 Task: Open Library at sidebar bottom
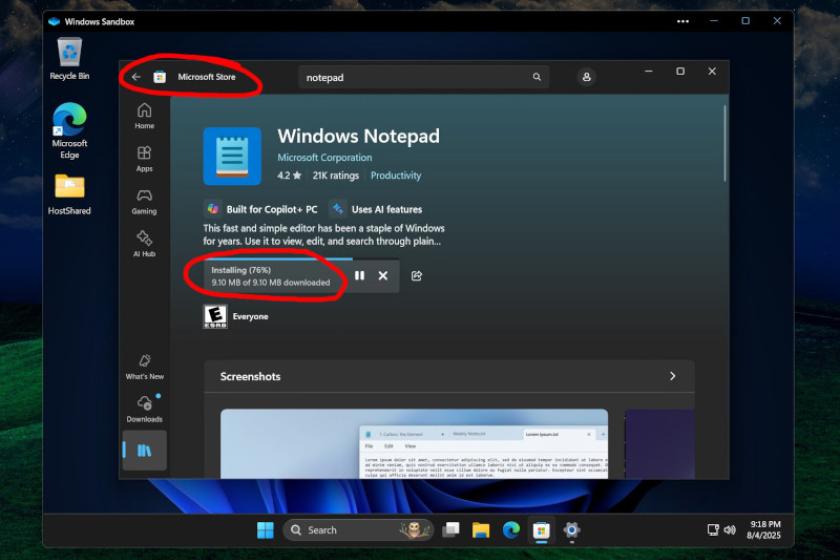point(145,450)
